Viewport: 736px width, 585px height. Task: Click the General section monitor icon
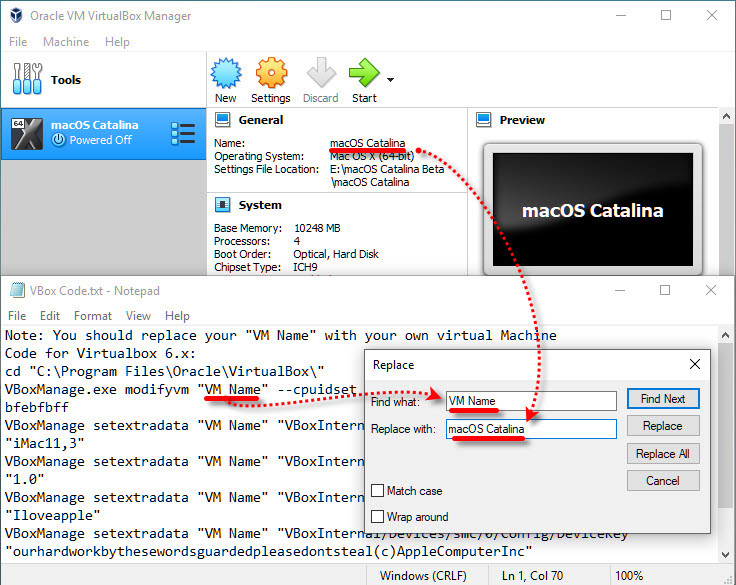coord(222,120)
